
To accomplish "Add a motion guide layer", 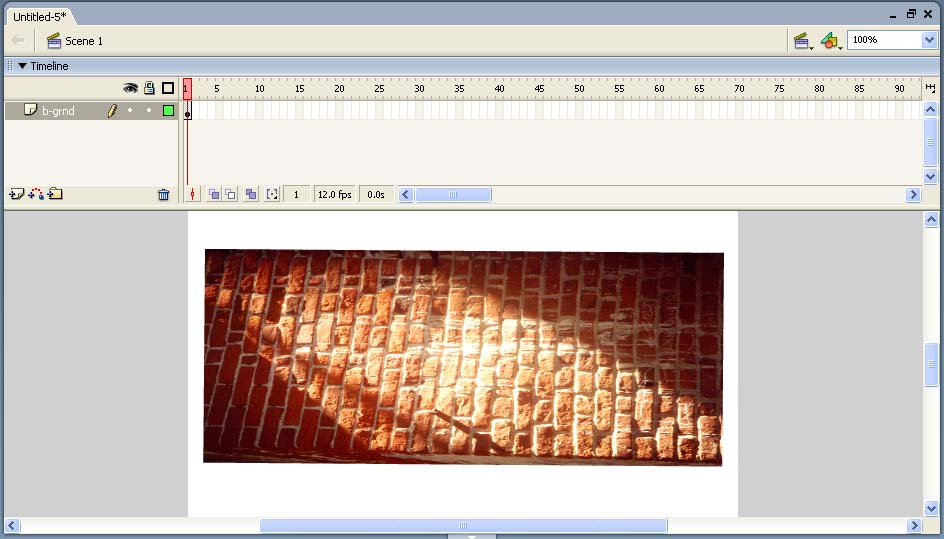I will point(36,194).
